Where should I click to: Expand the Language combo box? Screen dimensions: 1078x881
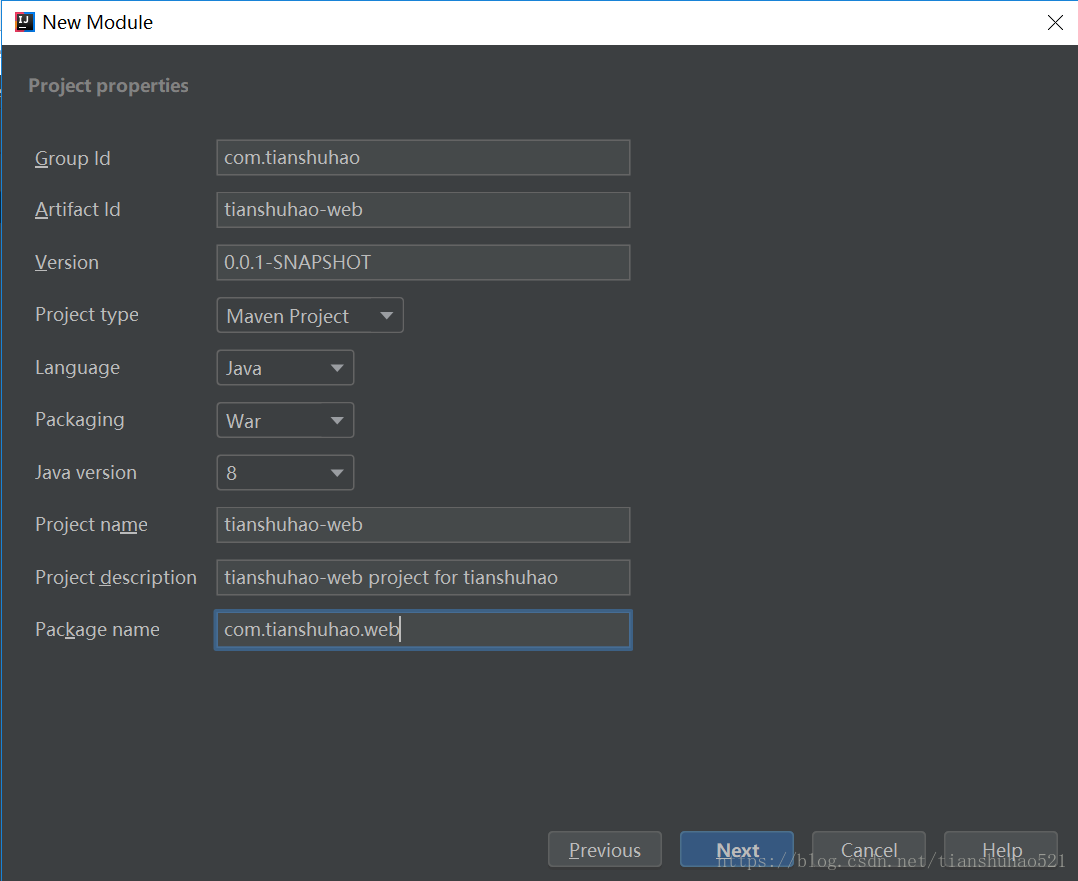(x=285, y=368)
